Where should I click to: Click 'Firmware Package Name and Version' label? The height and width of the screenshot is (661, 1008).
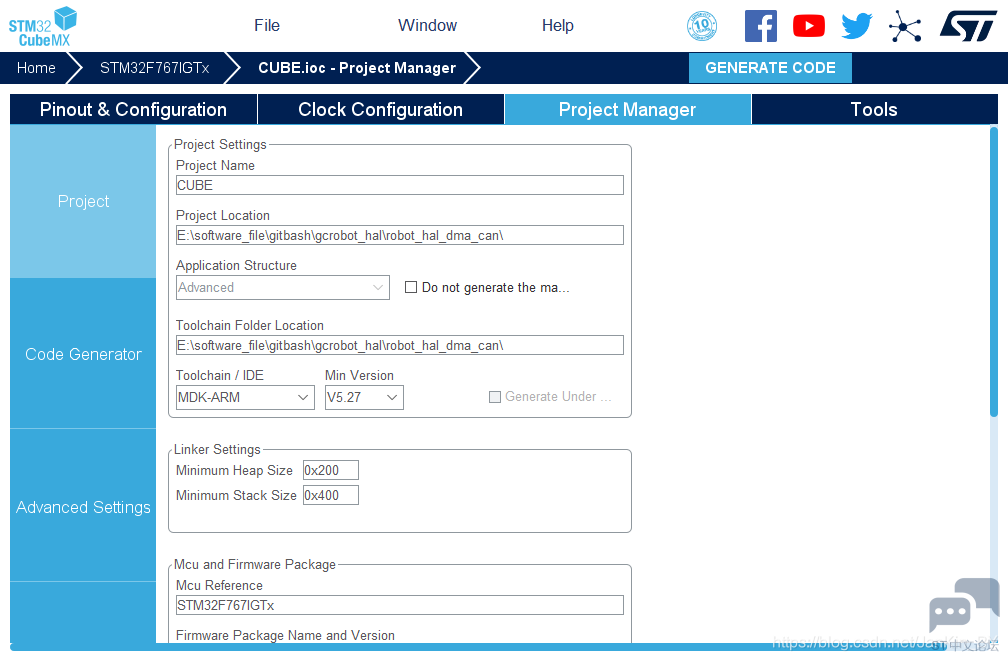(285, 635)
